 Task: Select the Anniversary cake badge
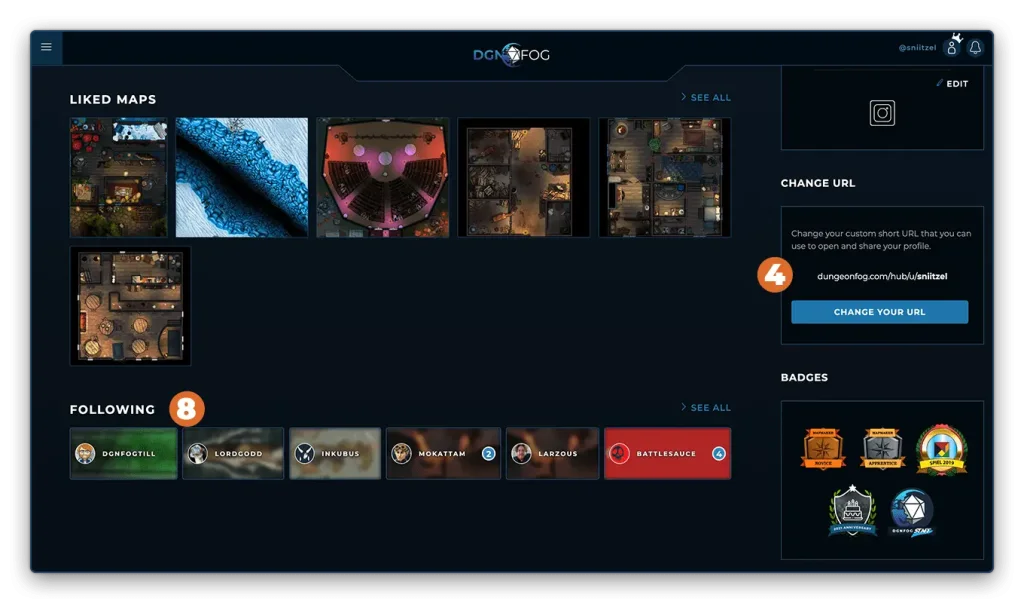tap(852, 511)
